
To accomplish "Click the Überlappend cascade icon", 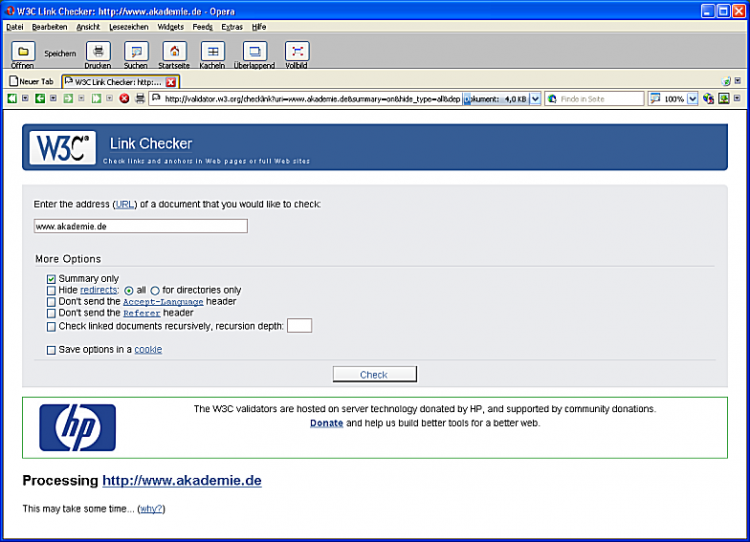I will click(x=255, y=51).
